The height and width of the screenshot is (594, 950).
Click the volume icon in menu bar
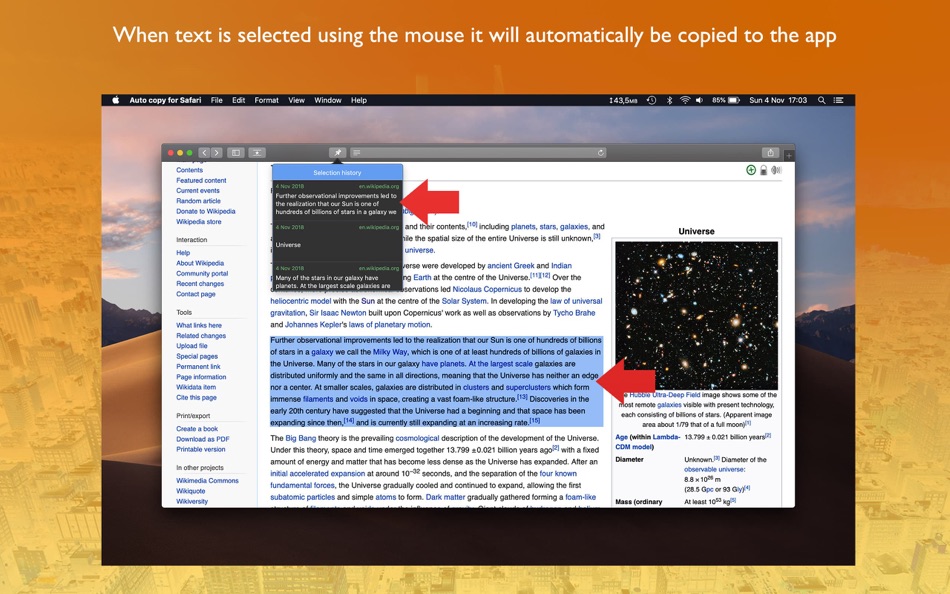coord(699,101)
